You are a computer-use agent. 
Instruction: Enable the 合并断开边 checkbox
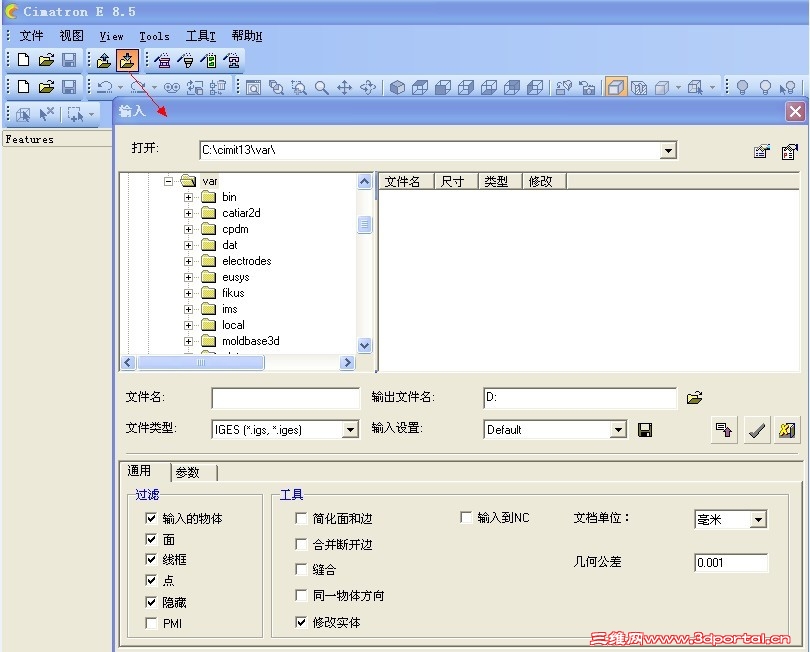[x=301, y=544]
